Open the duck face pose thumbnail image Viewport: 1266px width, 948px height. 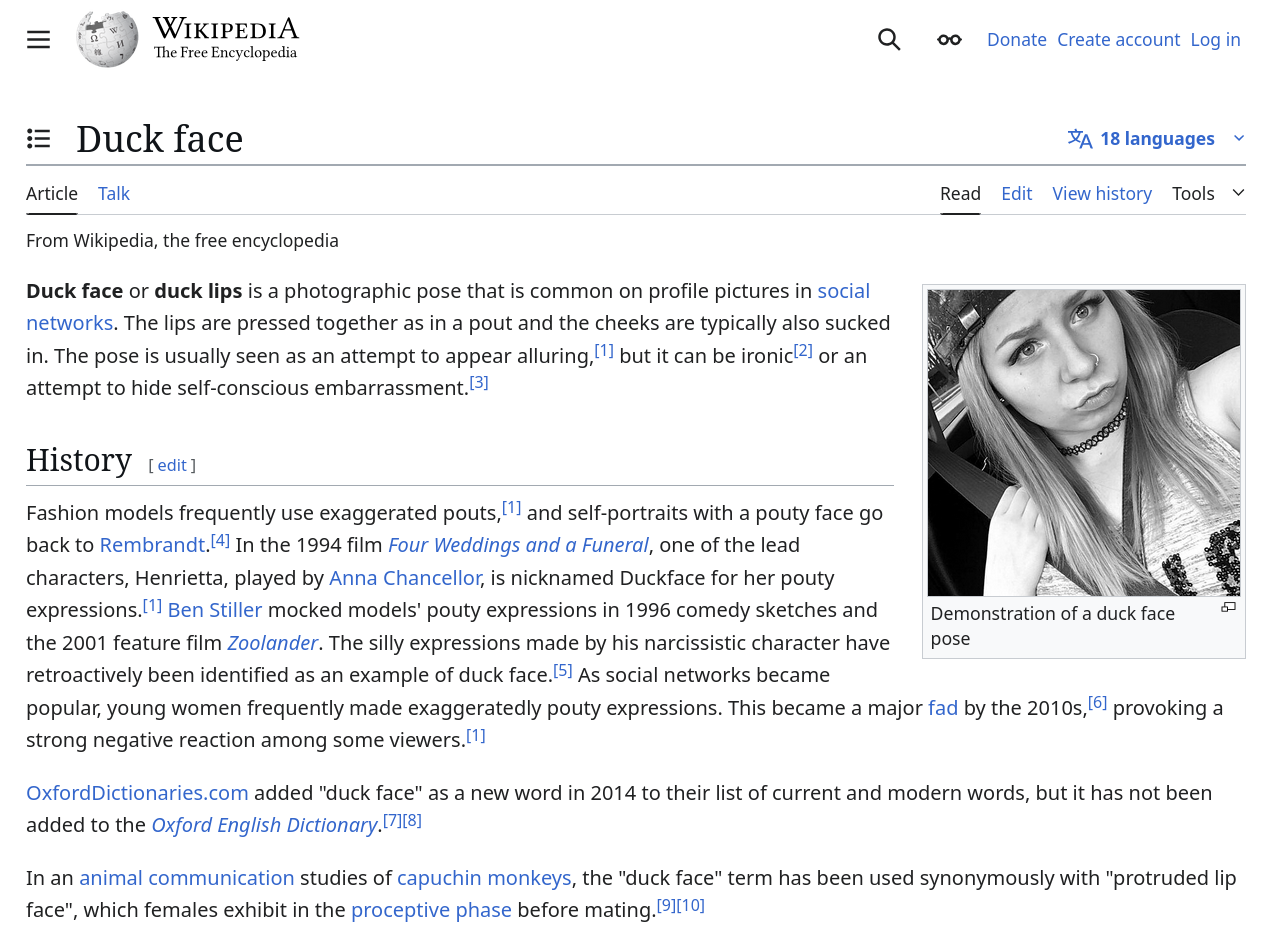click(x=1084, y=443)
